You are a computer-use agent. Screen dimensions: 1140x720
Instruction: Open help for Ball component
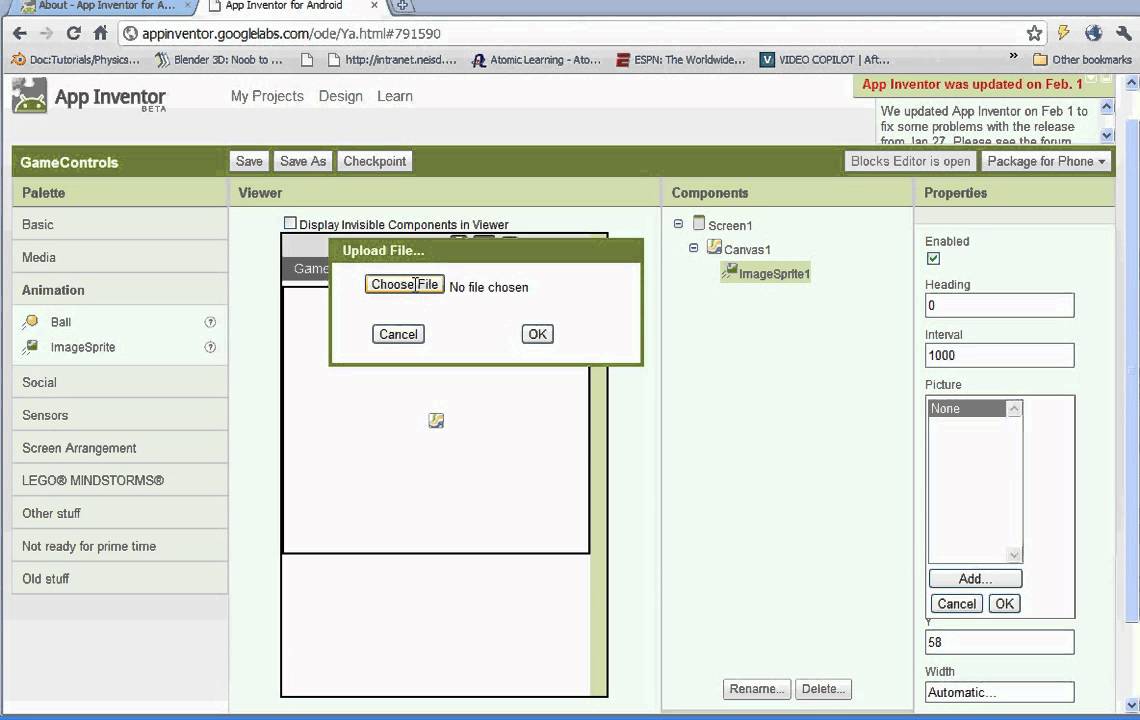pos(210,322)
